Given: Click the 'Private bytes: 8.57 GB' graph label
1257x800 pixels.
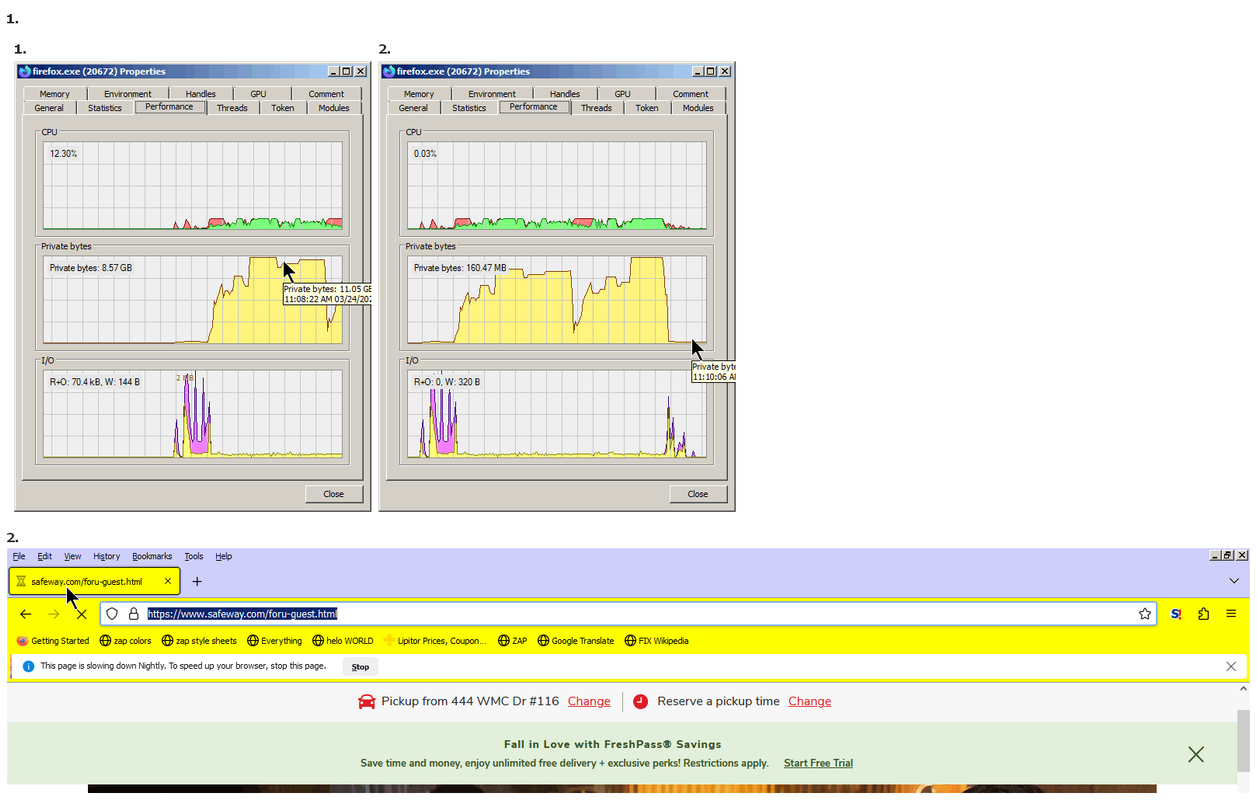Looking at the screenshot, I should (x=91, y=268).
